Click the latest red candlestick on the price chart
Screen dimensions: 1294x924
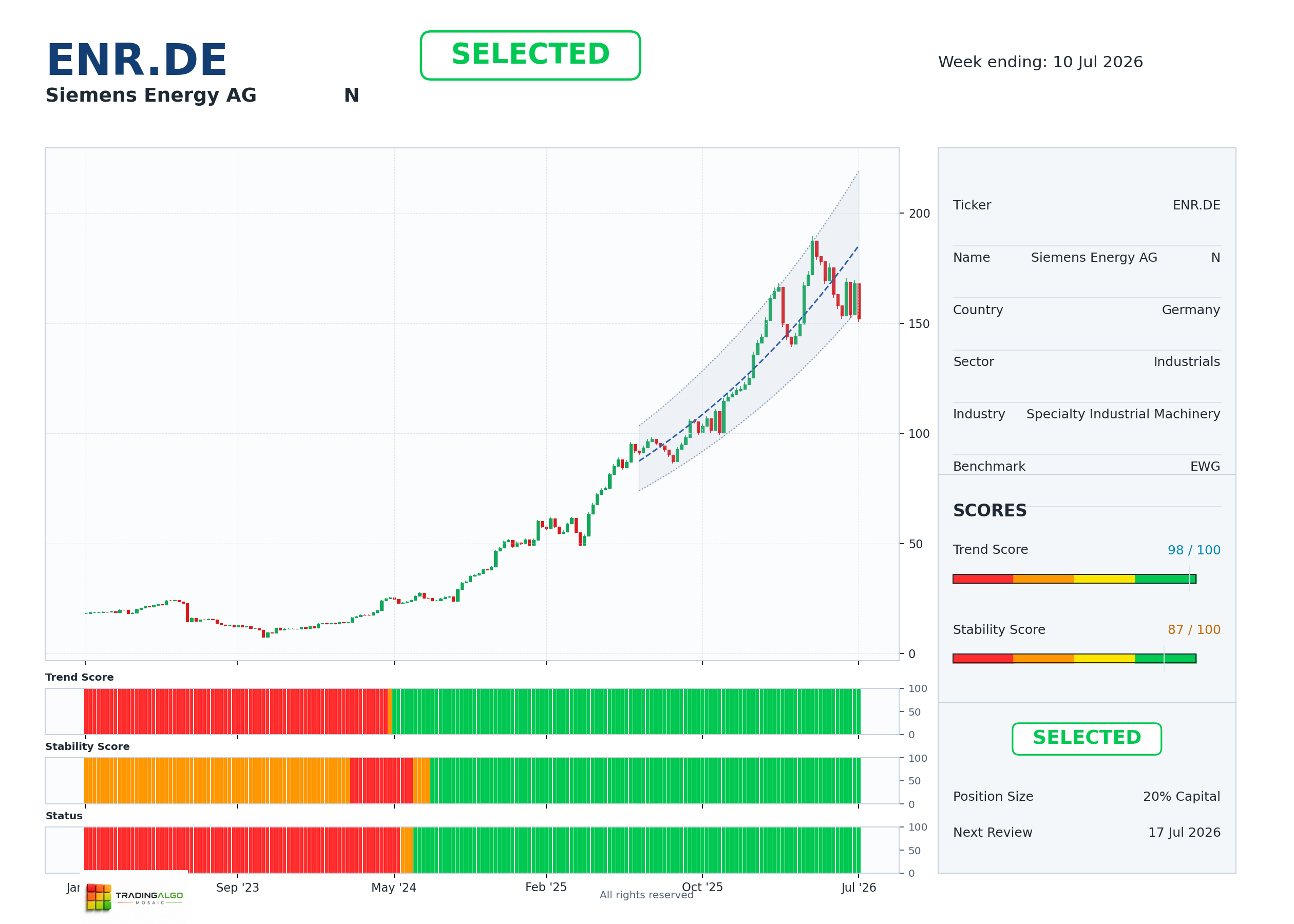tap(859, 301)
